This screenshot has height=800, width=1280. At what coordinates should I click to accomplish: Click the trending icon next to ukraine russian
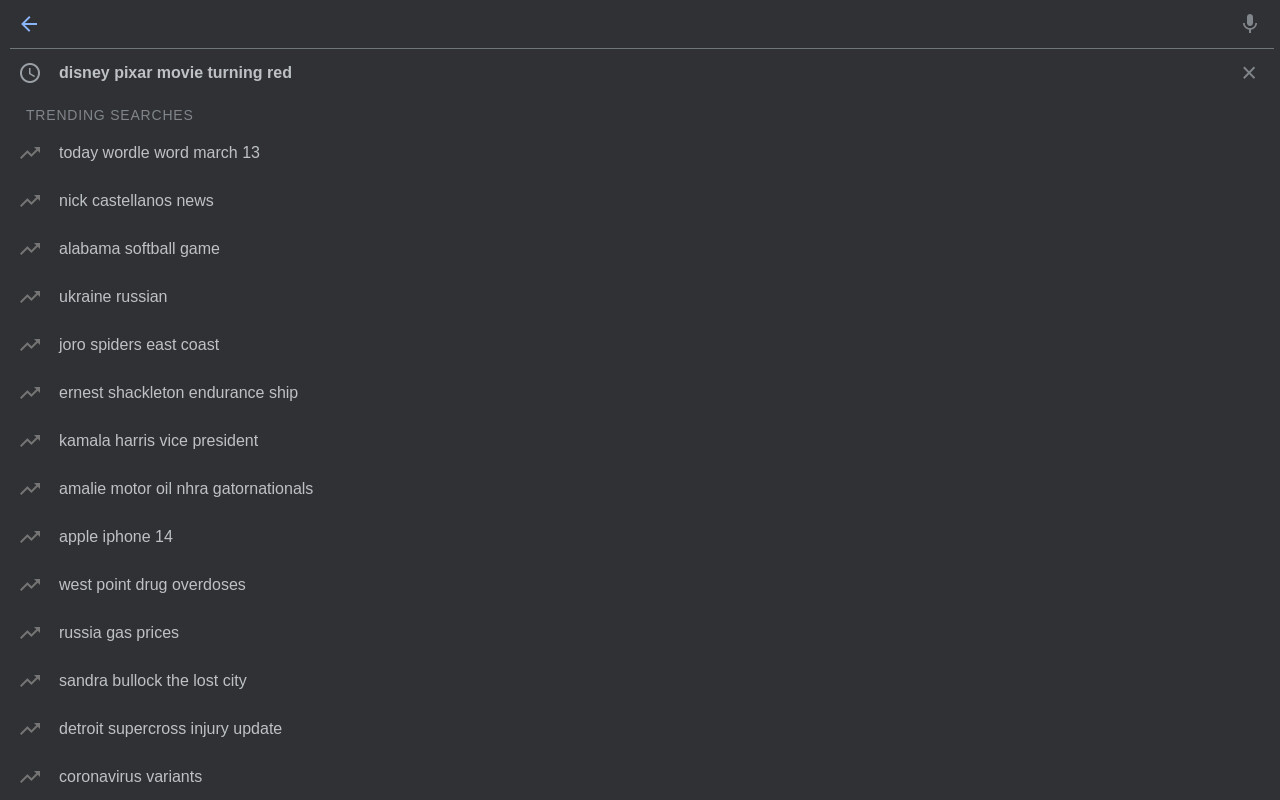tap(30, 297)
